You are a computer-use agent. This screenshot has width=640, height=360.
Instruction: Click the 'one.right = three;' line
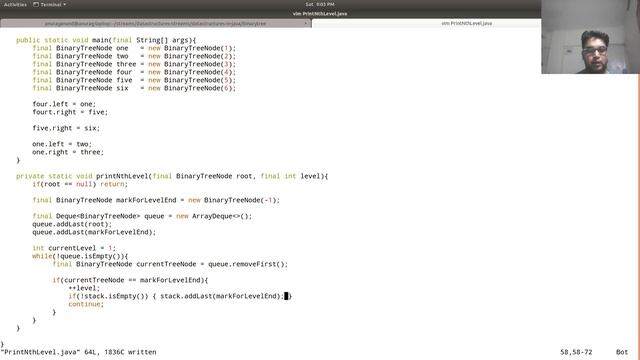pos(68,152)
